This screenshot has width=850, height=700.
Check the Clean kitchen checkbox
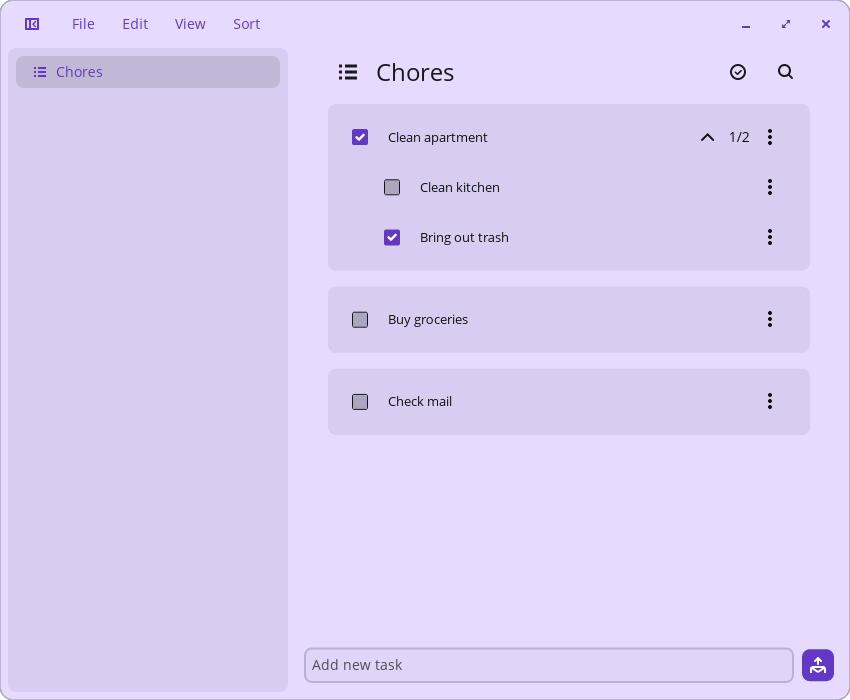click(392, 187)
